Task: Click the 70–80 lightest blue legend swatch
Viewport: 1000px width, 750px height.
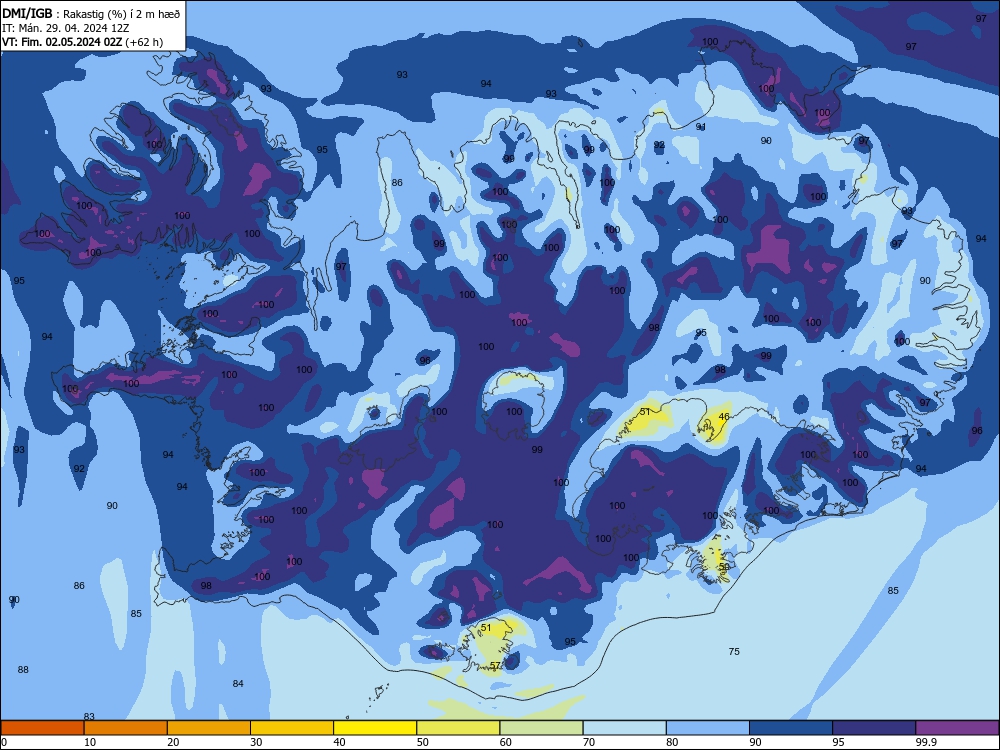Action: [x=625, y=728]
